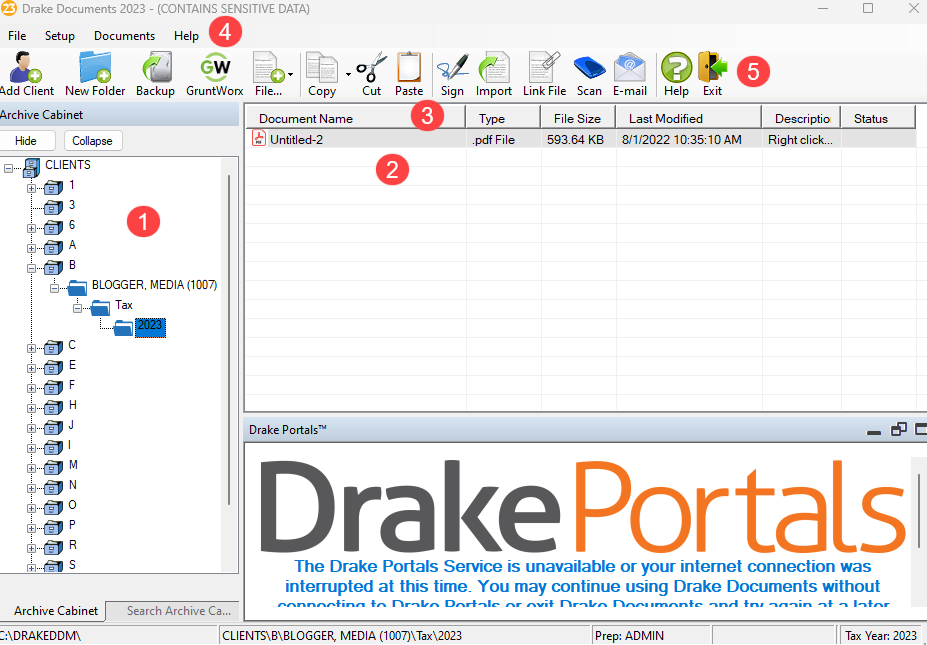
Task: Click the Hide button
Action: [x=26, y=141]
